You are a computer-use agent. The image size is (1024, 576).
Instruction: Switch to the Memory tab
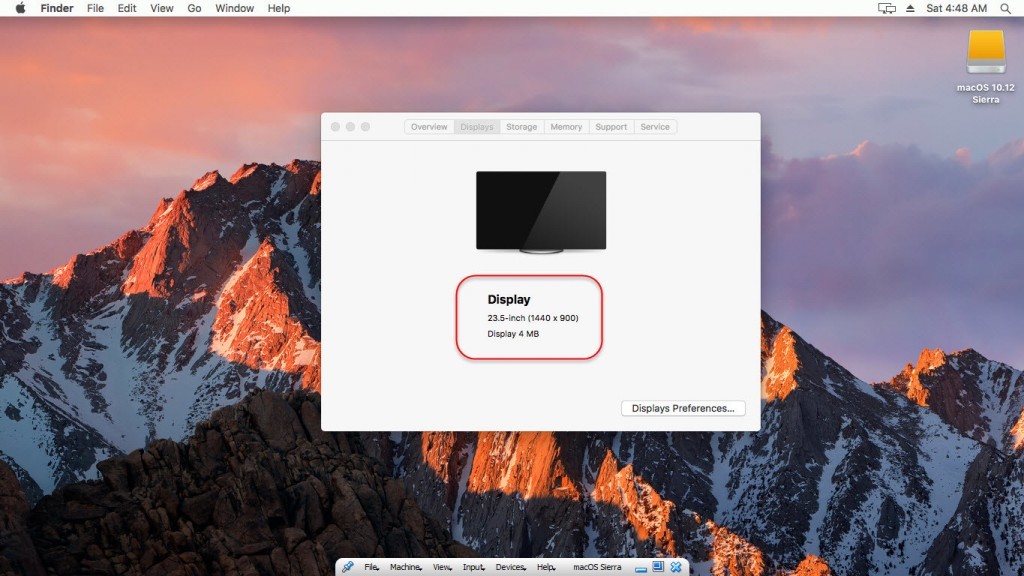pos(565,126)
